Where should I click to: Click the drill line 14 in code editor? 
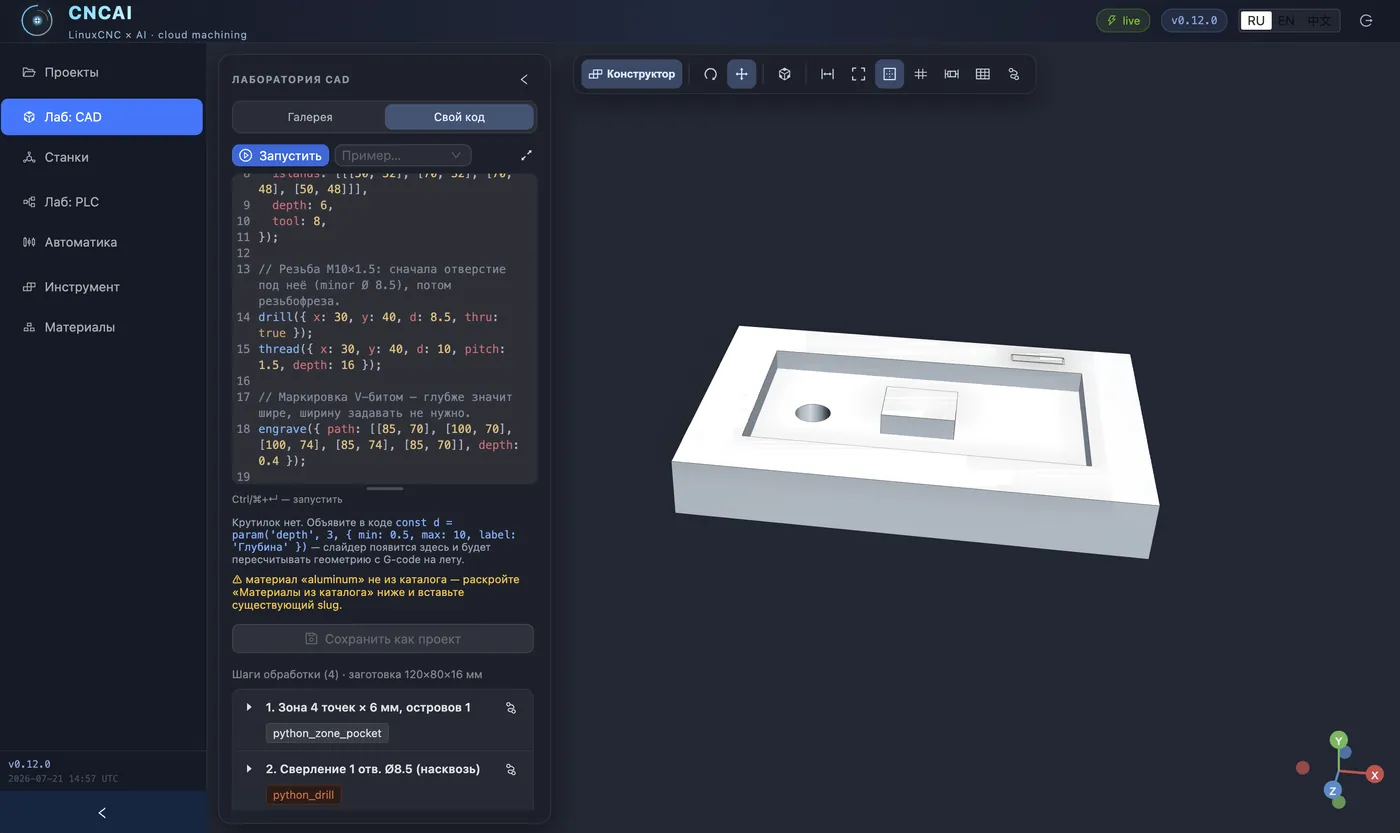[385, 325]
